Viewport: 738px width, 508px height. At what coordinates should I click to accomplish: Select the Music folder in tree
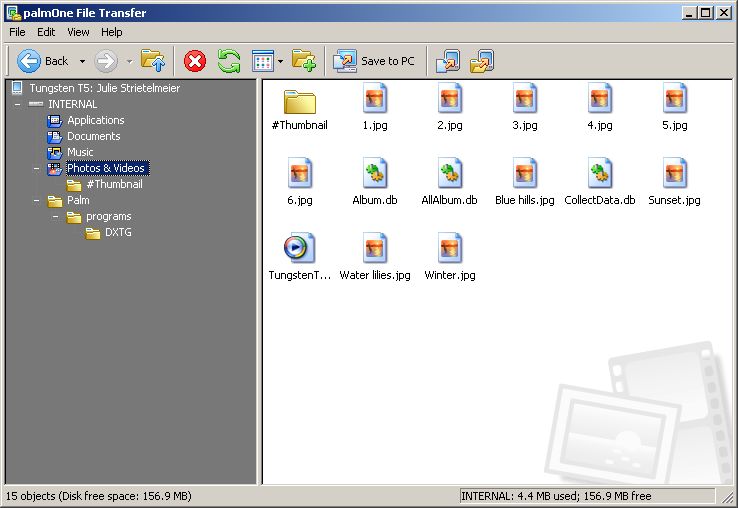click(80, 152)
